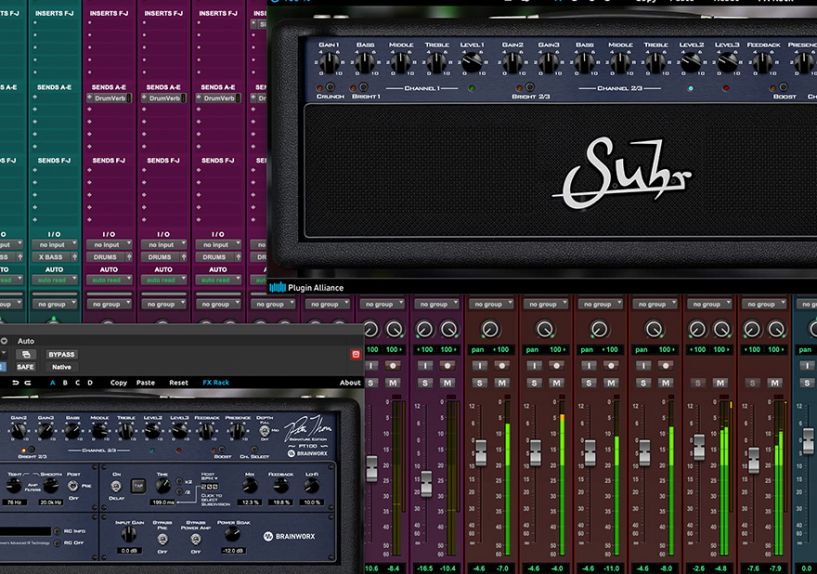Open About in lower PT100 toolbar

click(x=350, y=383)
